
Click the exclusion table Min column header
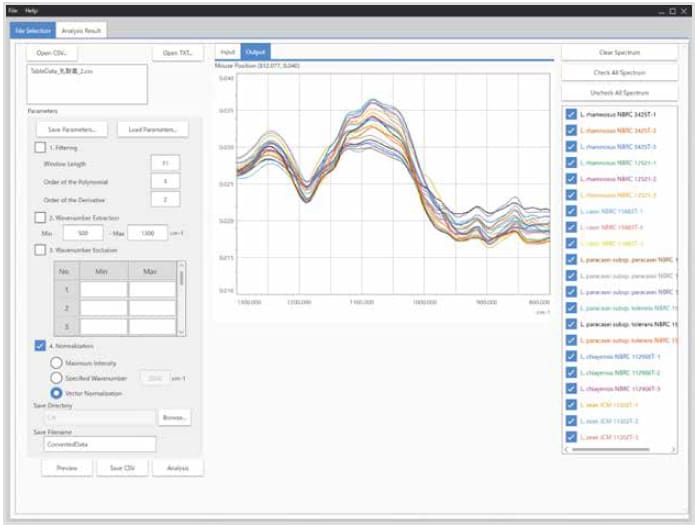click(x=104, y=271)
